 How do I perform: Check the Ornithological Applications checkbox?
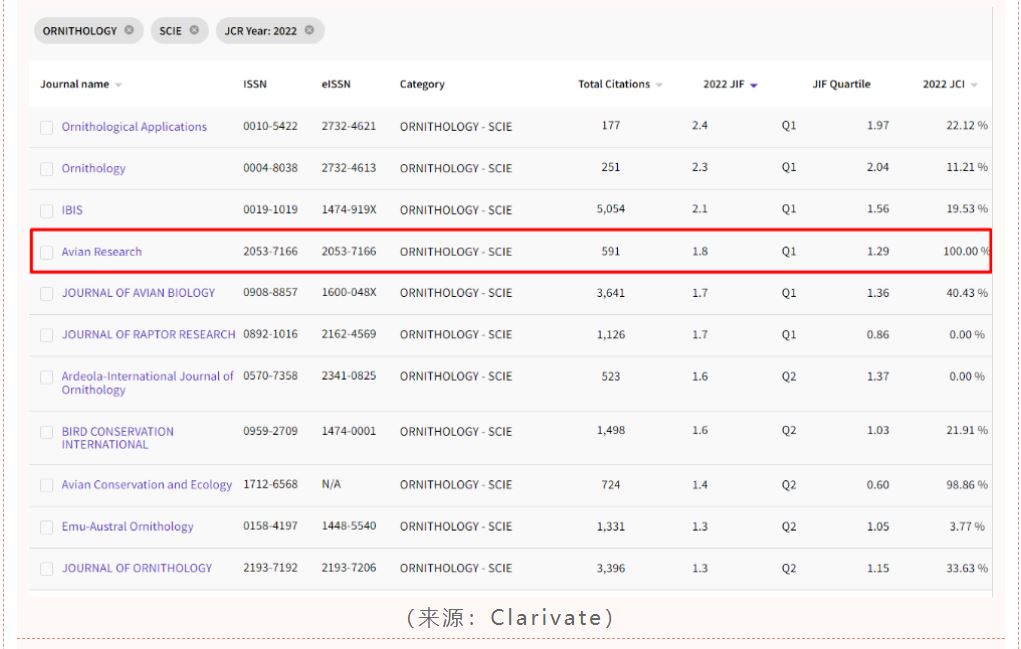pos(47,127)
